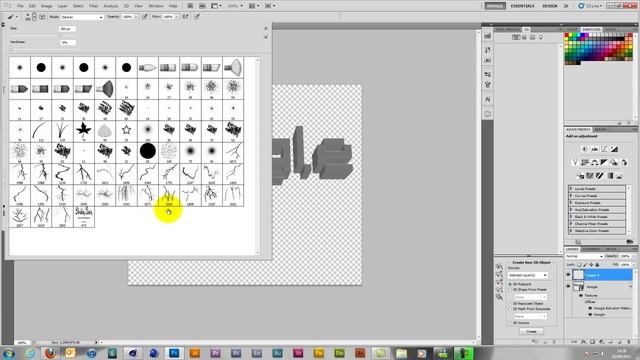Toggle tablet pressure for opacity icon
This screenshot has height=360, width=640.
click(x=145, y=17)
